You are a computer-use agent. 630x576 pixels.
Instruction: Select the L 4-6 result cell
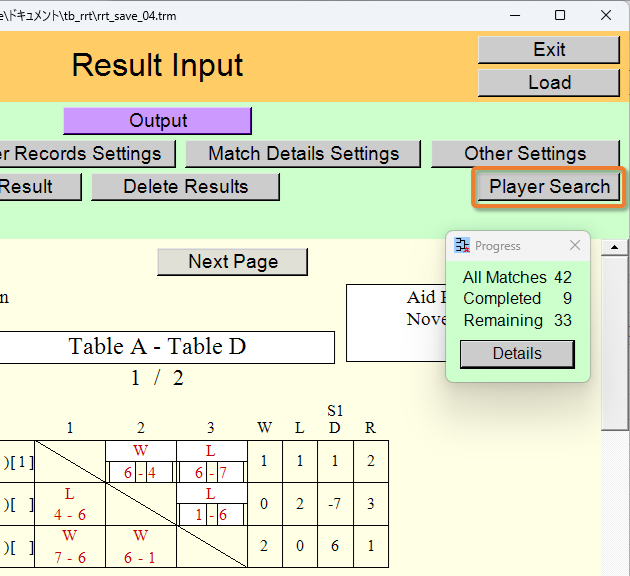pyautogui.click(x=70, y=504)
